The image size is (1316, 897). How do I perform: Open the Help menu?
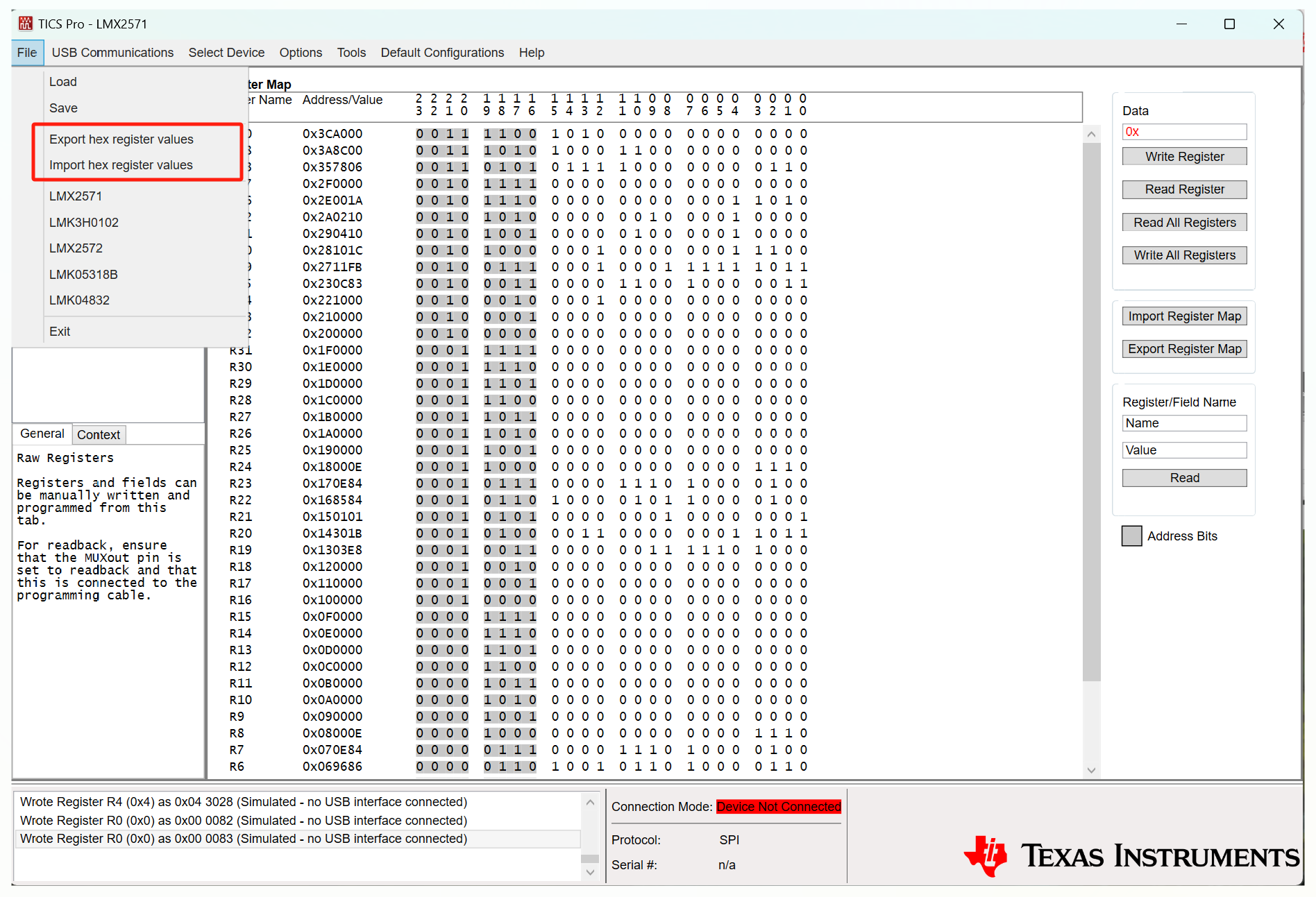point(531,53)
